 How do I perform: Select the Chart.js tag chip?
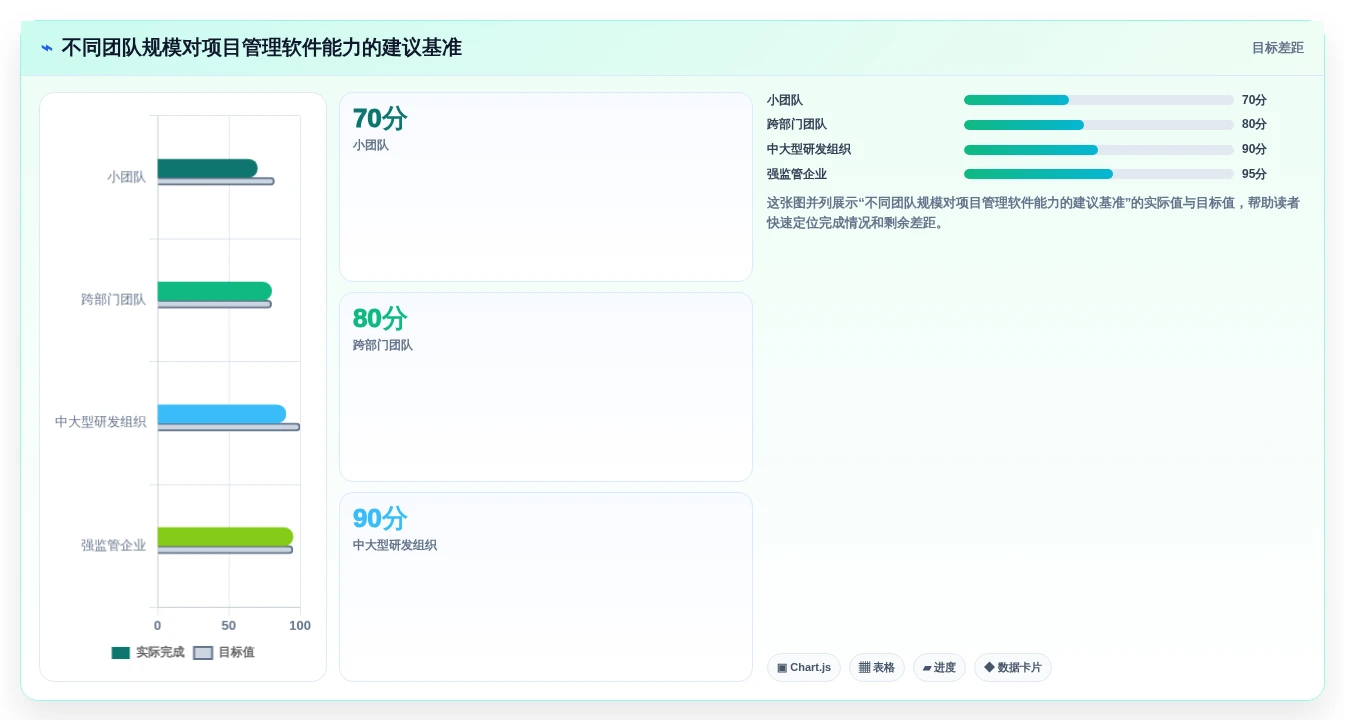click(804, 667)
